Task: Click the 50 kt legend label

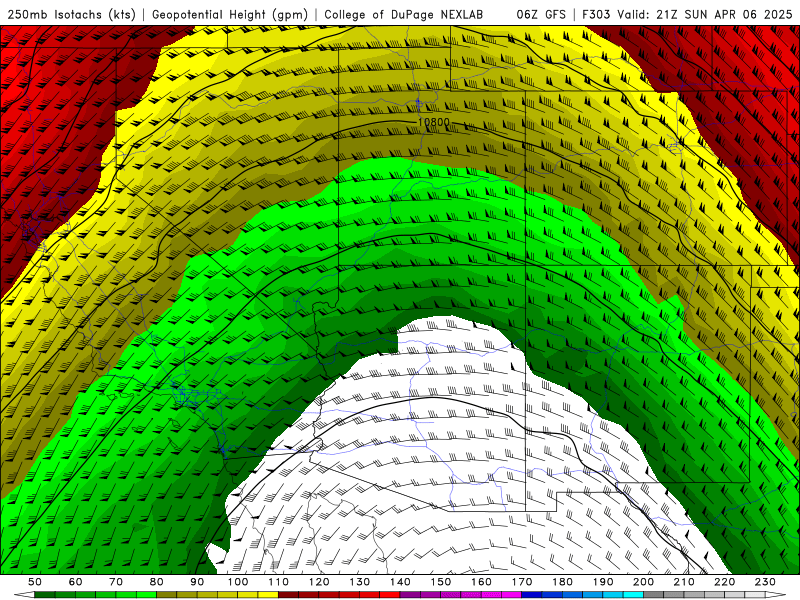Action: 35,582
